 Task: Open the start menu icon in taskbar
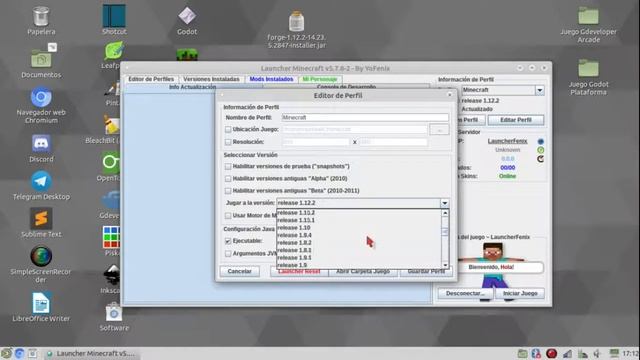pos(6,353)
